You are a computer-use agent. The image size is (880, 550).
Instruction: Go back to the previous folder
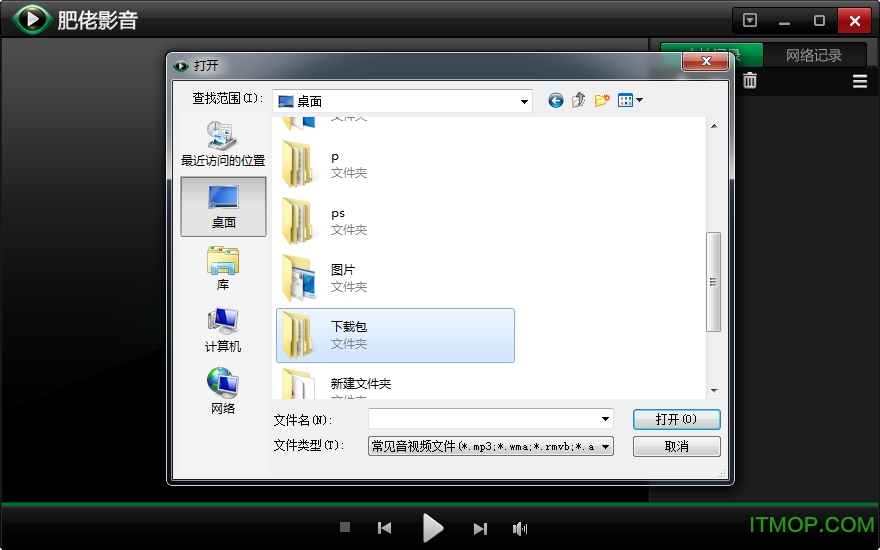click(556, 100)
